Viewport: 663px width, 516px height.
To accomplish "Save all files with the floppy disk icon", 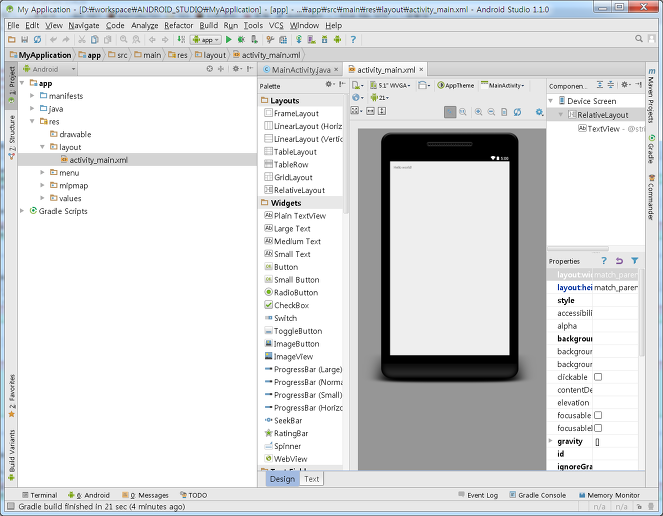I will point(25,39).
